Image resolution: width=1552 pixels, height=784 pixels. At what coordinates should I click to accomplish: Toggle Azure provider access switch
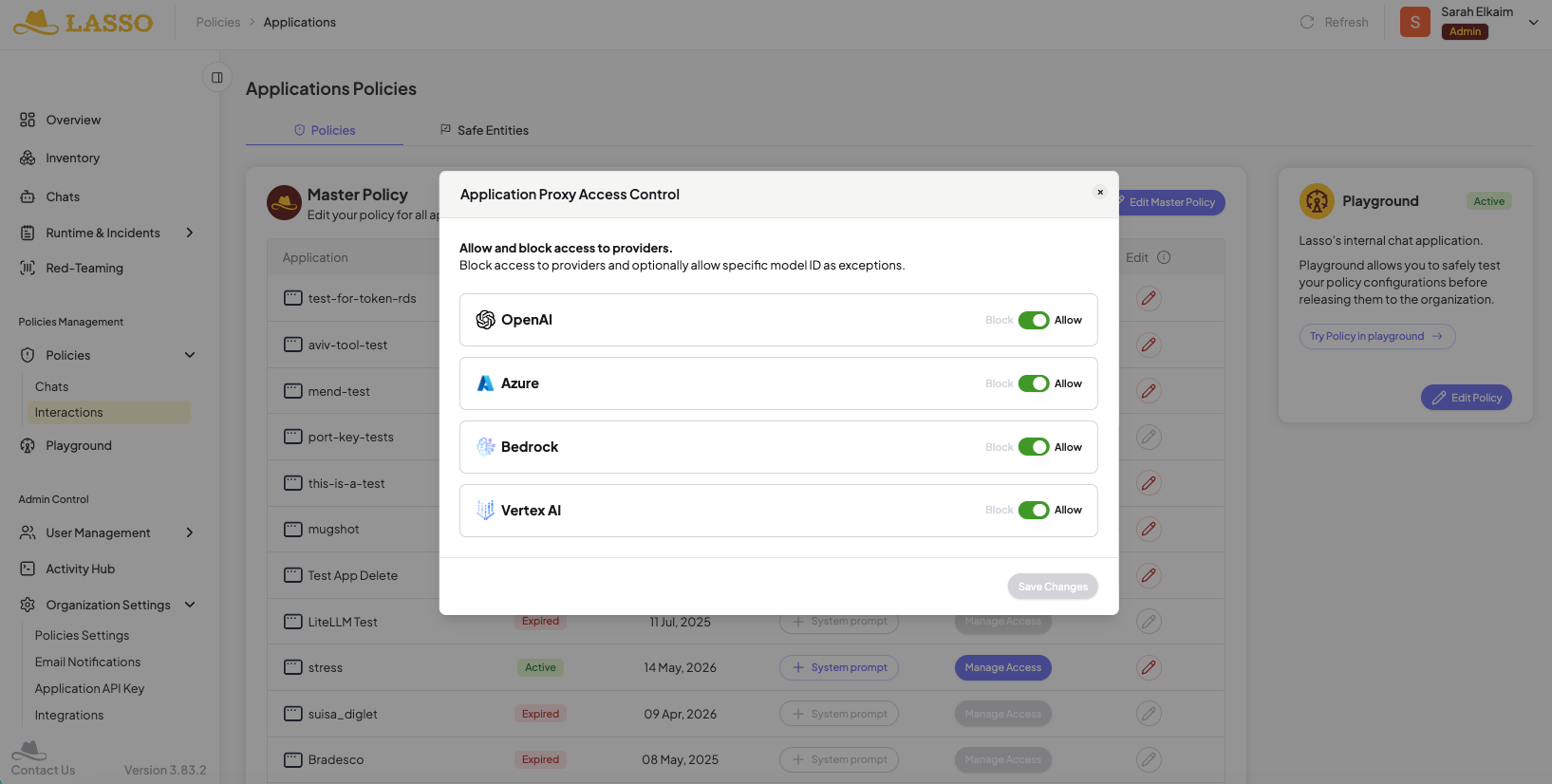pyautogui.click(x=1034, y=383)
